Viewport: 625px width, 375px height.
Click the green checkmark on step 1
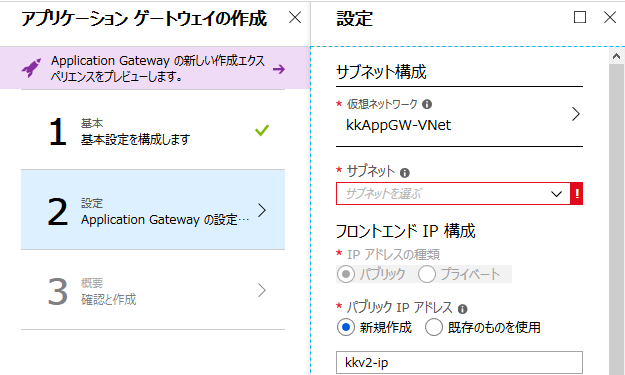(x=262, y=130)
